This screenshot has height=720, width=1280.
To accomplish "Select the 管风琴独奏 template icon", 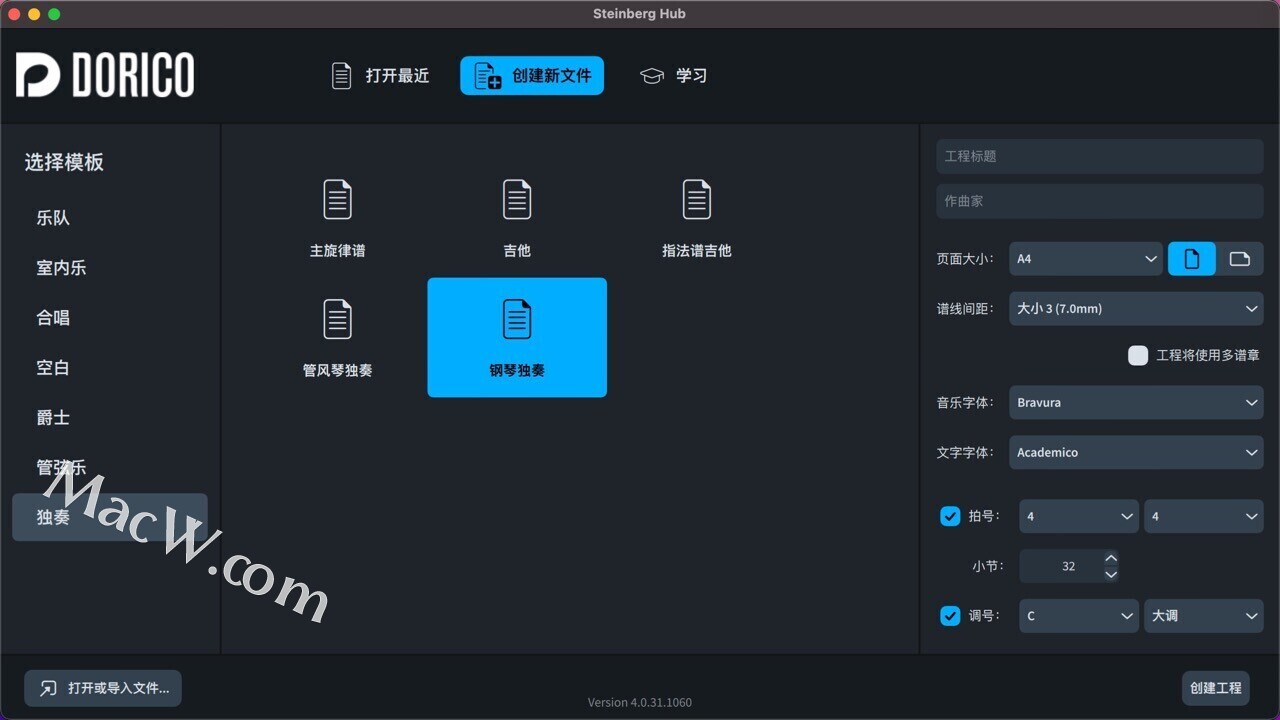I will click(x=338, y=319).
